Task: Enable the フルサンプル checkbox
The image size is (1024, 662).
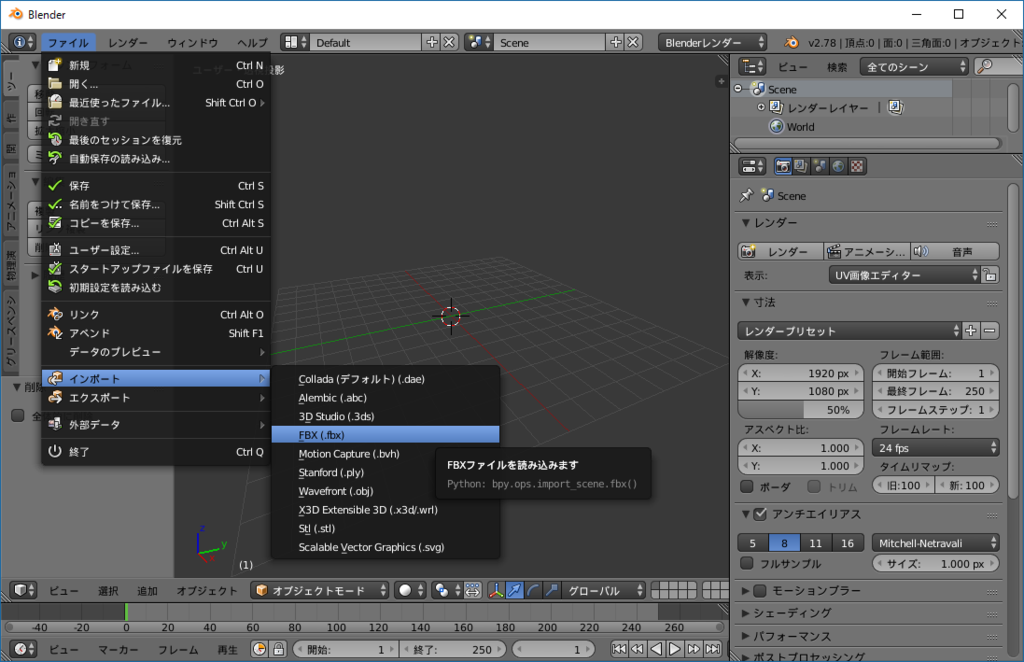Action: [747, 563]
